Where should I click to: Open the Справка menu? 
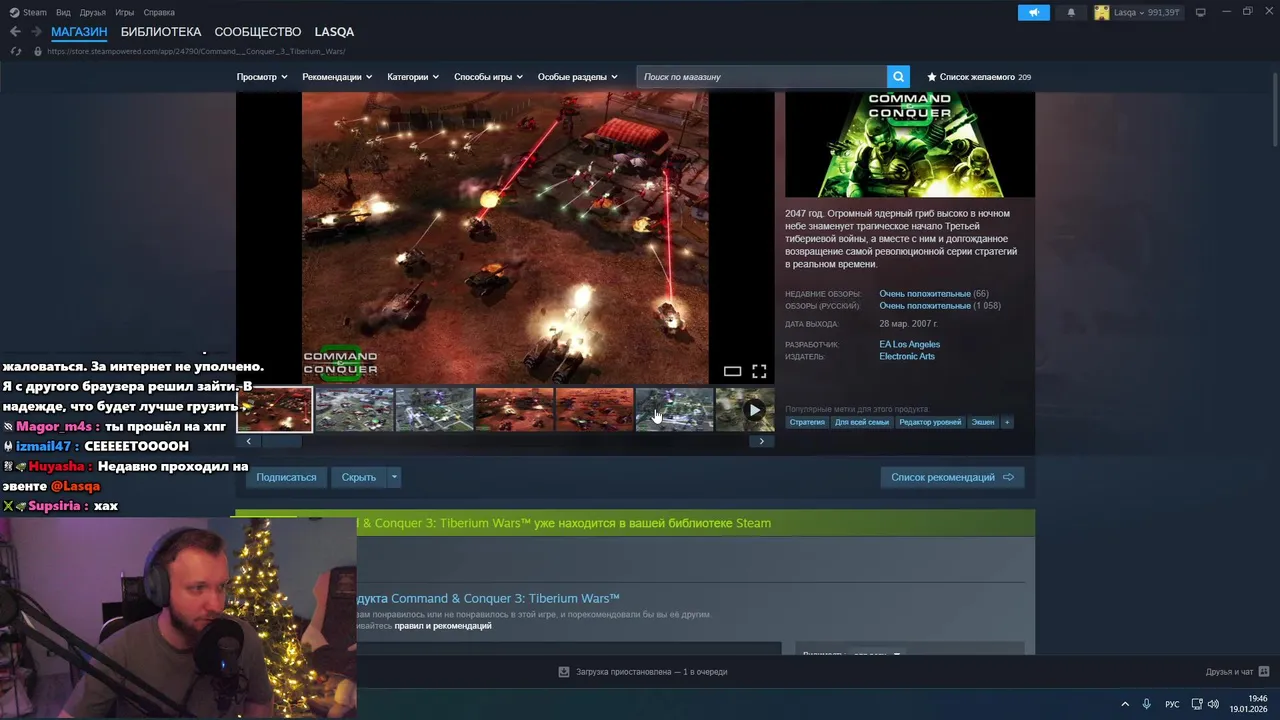click(x=159, y=12)
